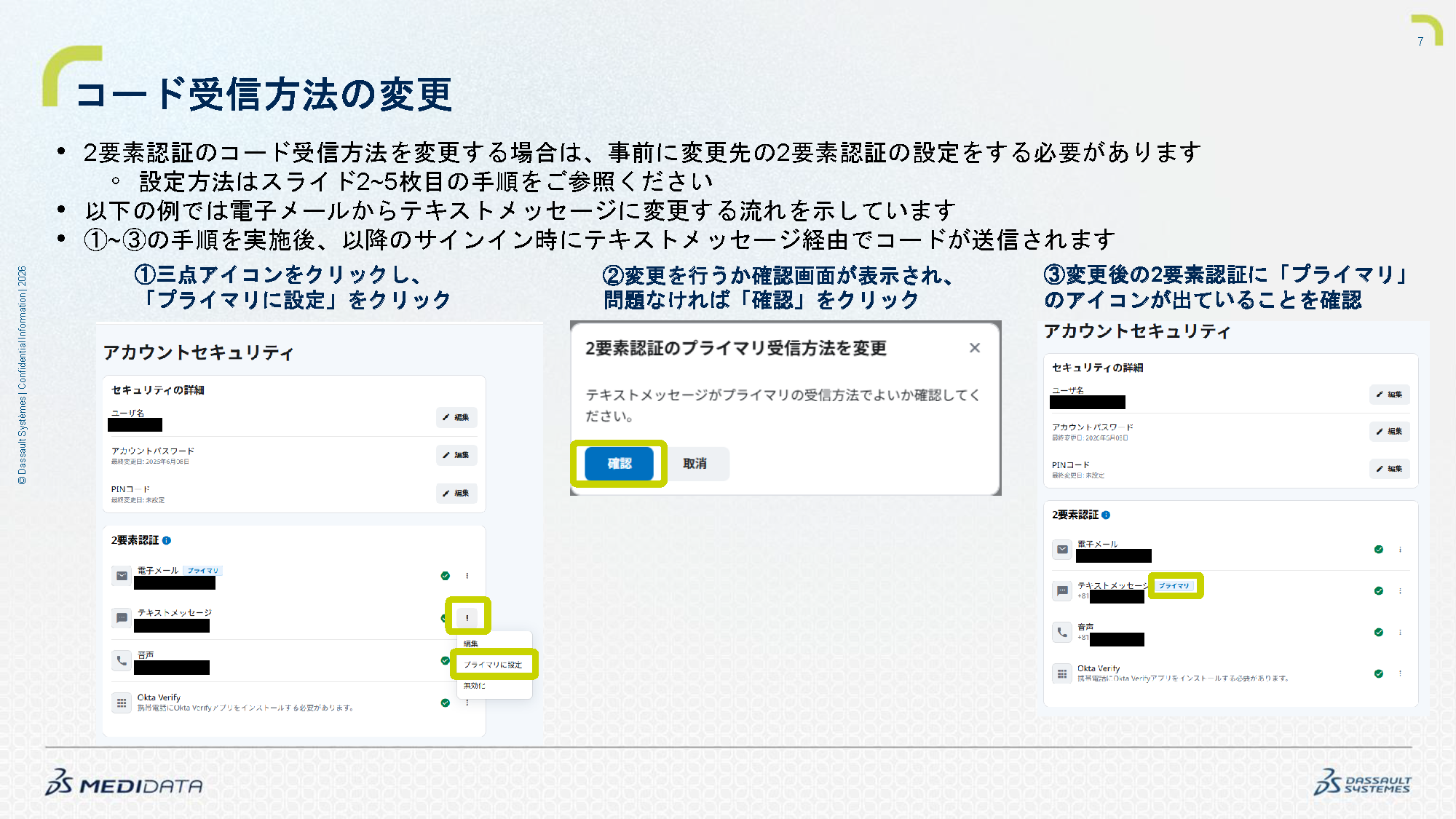
Task: Click the sub-bullet 設定方法はスライド2~5枚目の手順をご参照ください
Action: pyautogui.click(x=426, y=181)
